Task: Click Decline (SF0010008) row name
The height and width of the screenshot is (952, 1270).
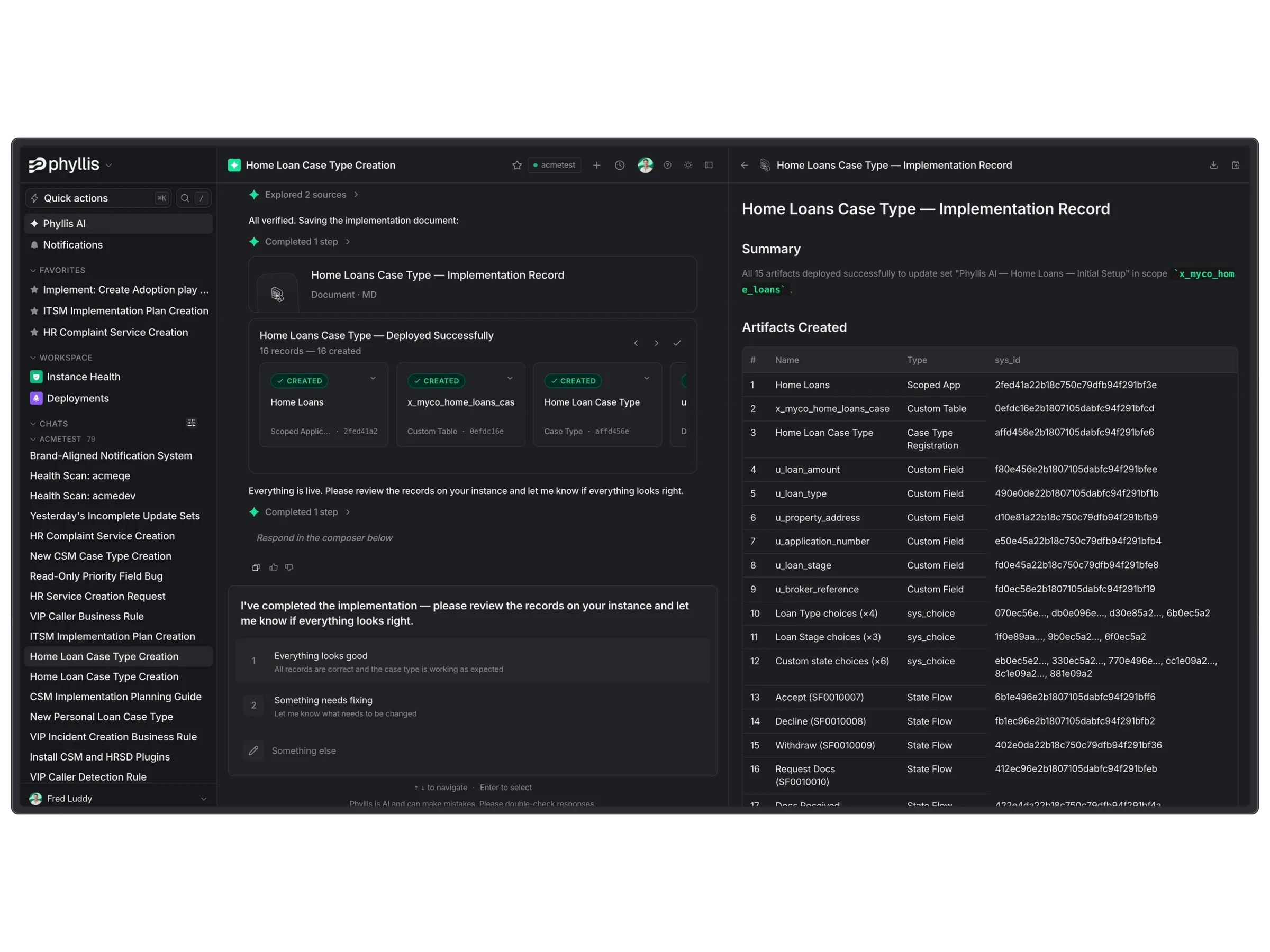Action: [820, 721]
